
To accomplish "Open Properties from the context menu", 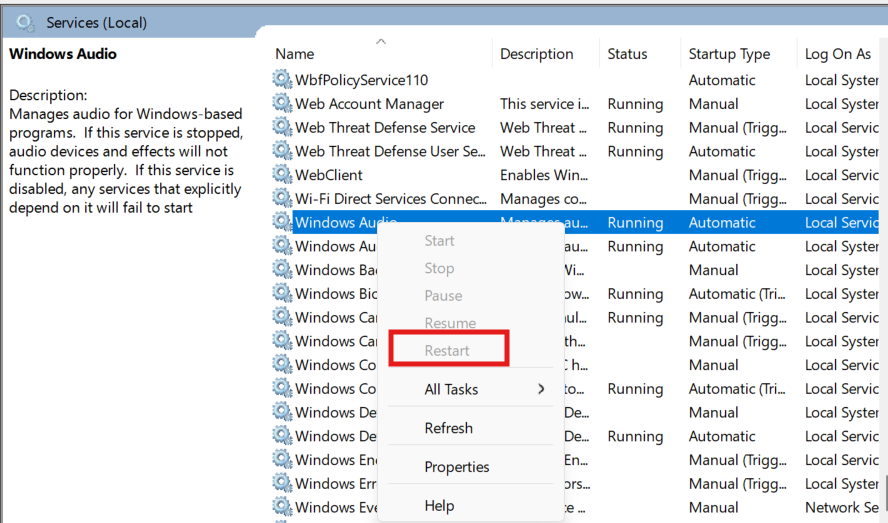I will click(x=456, y=467).
